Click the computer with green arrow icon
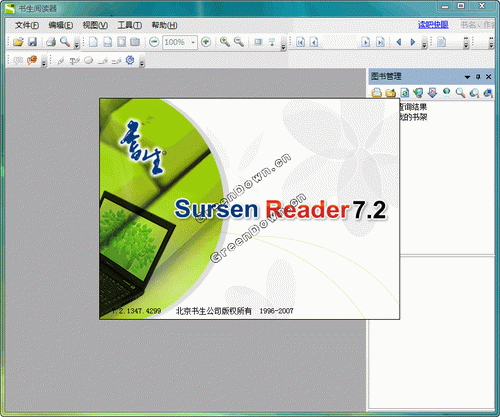The height and width of the screenshot is (417, 500). coord(418,93)
